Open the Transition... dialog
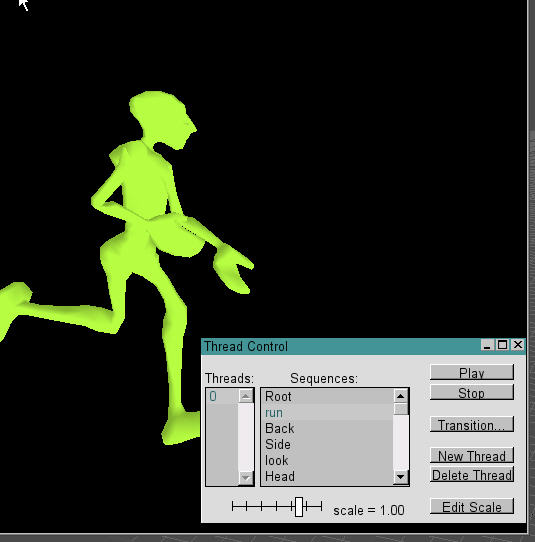Image resolution: width=535 pixels, height=542 pixels. pos(472,424)
